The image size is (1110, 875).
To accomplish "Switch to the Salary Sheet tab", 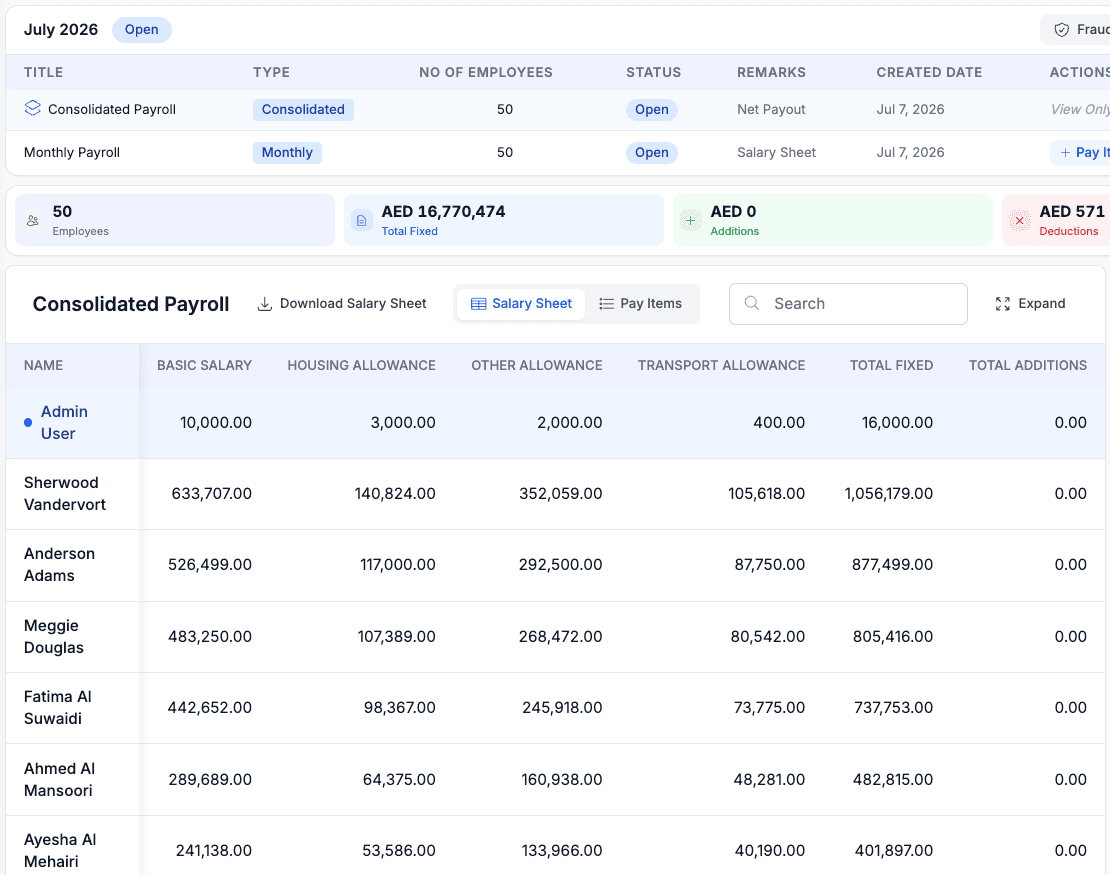I will [x=521, y=304].
